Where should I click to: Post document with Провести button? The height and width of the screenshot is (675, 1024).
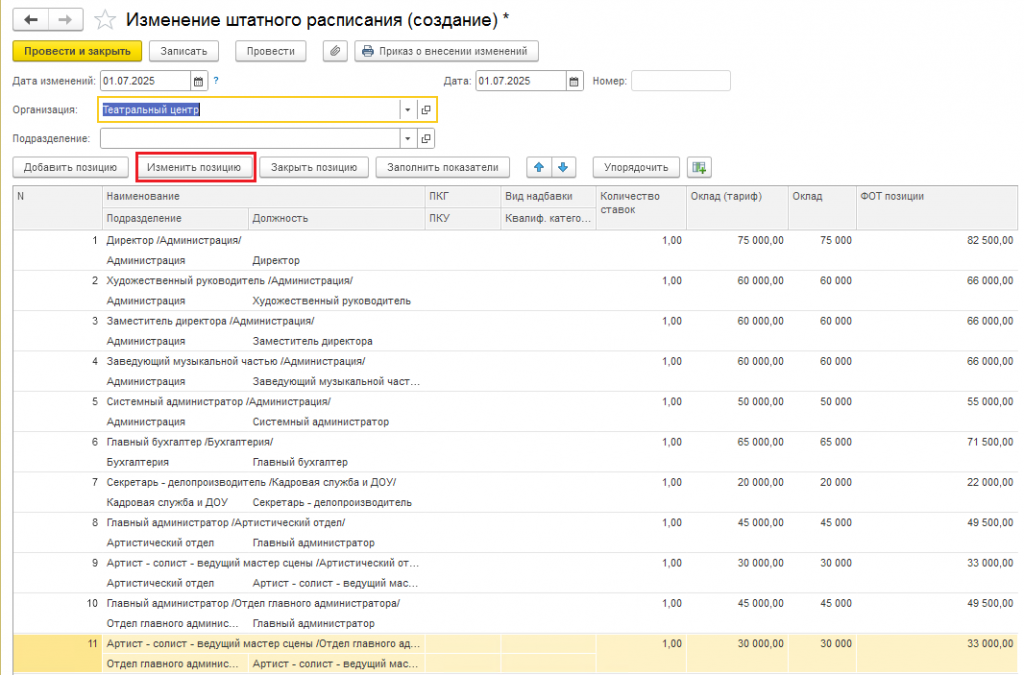coord(270,51)
